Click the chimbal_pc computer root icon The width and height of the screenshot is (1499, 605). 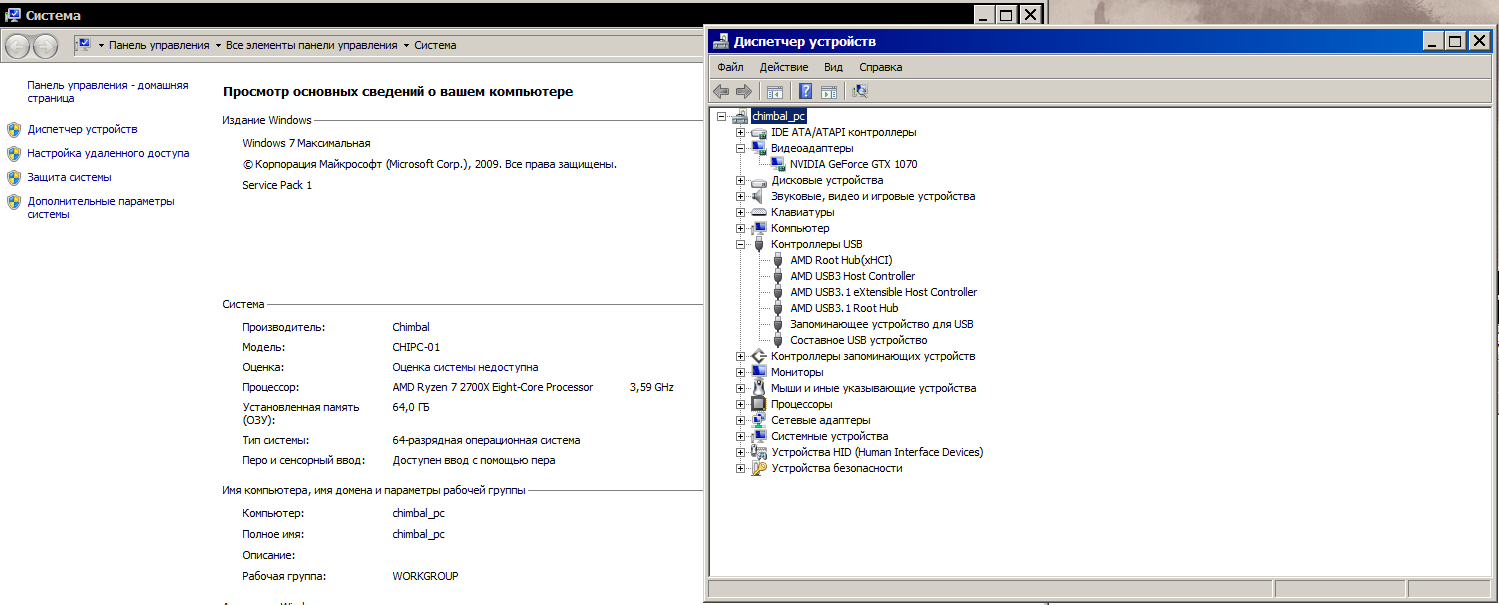[x=741, y=116]
